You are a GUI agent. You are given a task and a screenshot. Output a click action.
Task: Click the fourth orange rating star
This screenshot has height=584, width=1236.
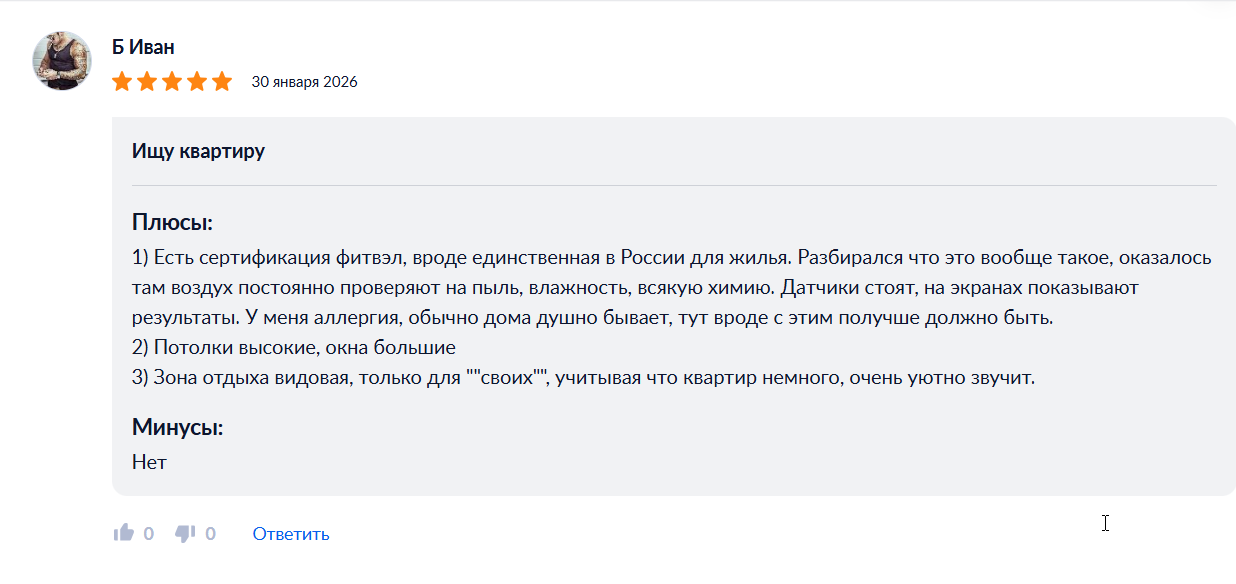coord(197,81)
